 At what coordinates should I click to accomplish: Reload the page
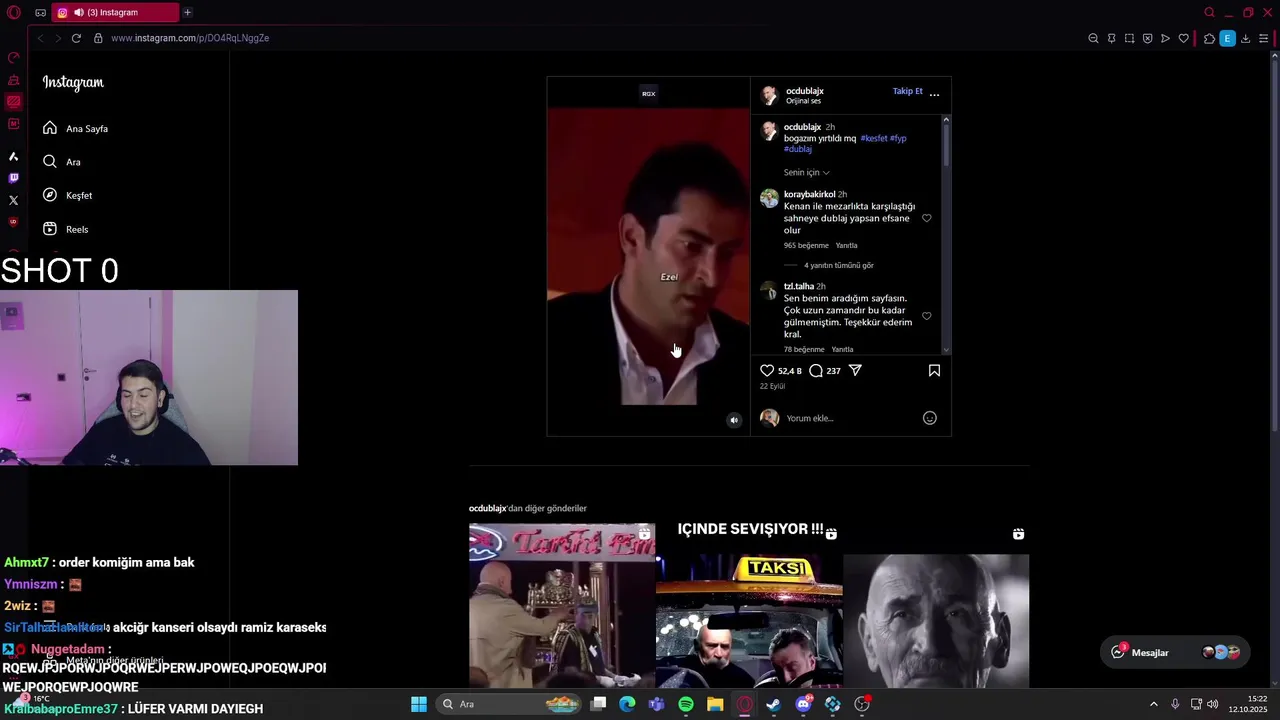point(76,38)
